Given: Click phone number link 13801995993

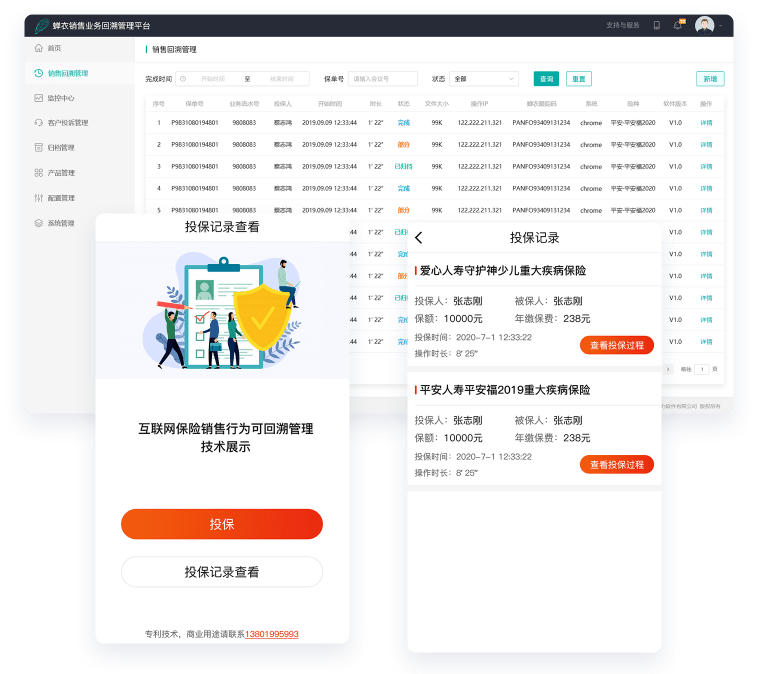Looking at the screenshot, I should pyautogui.click(x=272, y=634).
